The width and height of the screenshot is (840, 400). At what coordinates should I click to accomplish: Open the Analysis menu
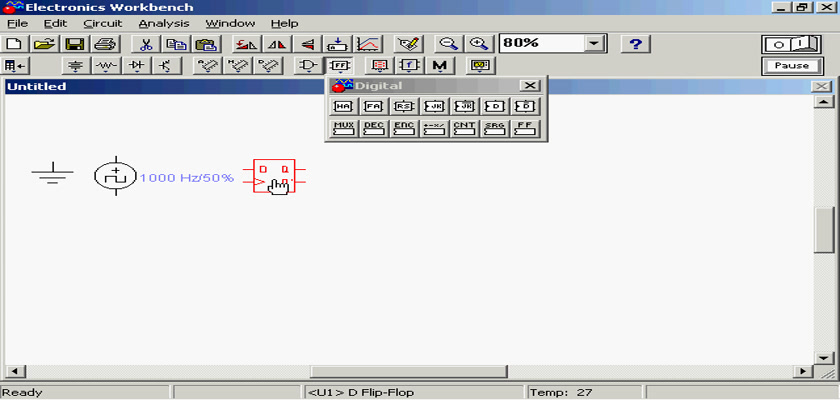[x=163, y=23]
